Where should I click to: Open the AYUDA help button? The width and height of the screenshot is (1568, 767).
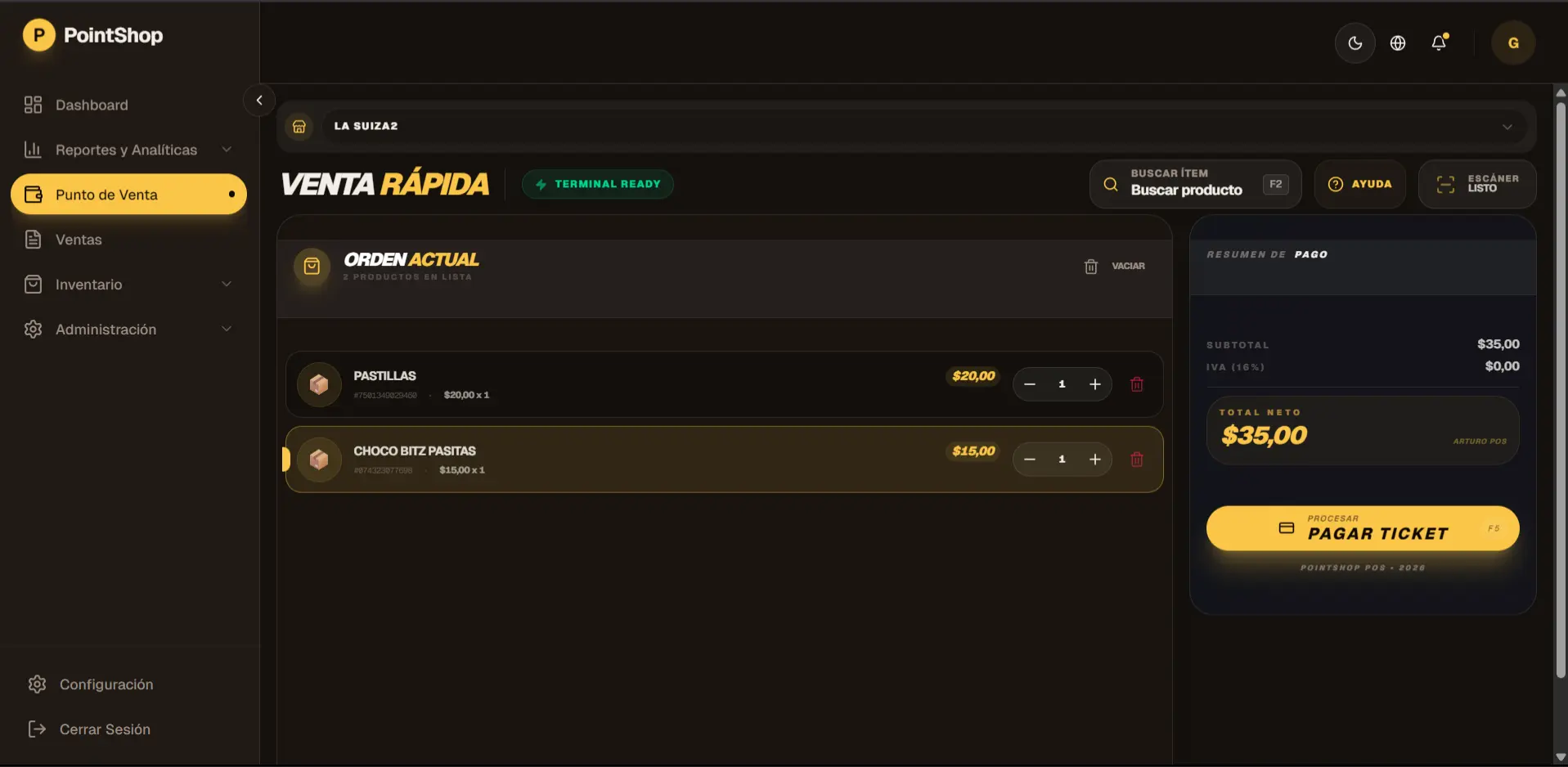pos(1359,185)
